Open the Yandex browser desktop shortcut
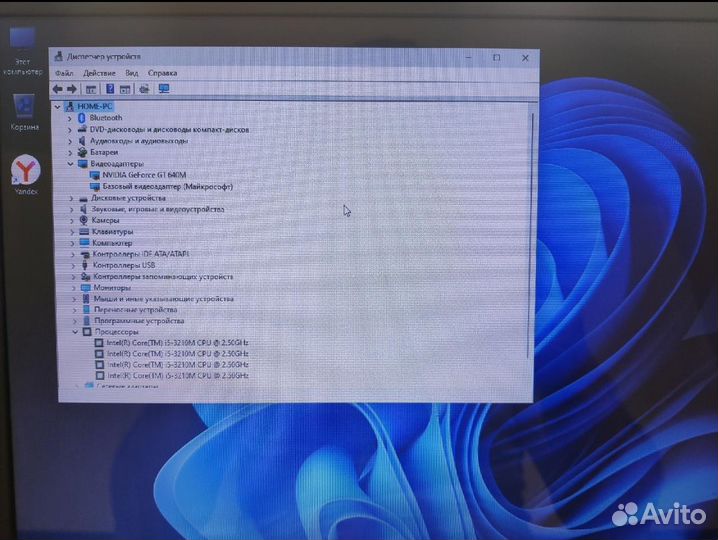Image resolution: width=718 pixels, height=540 pixels. click(26, 175)
